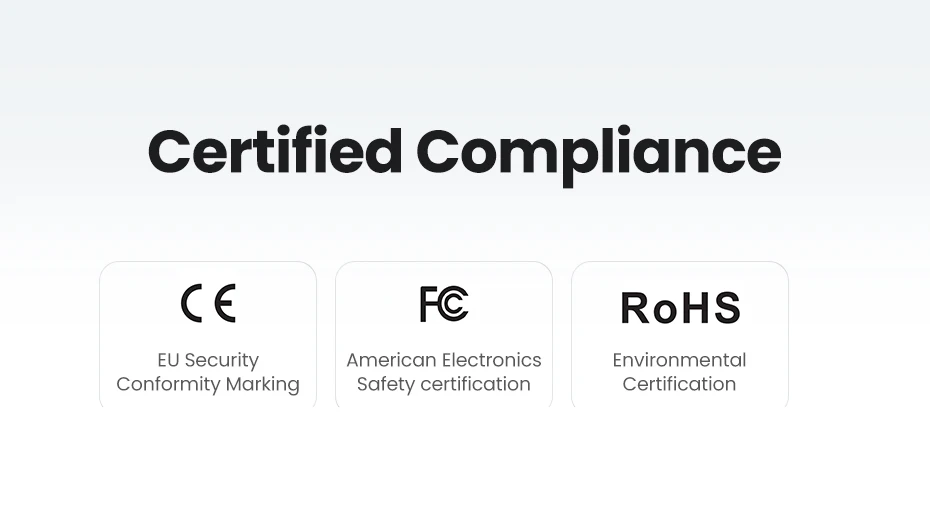Click the word "Compliance" in the heading

pos(598,154)
